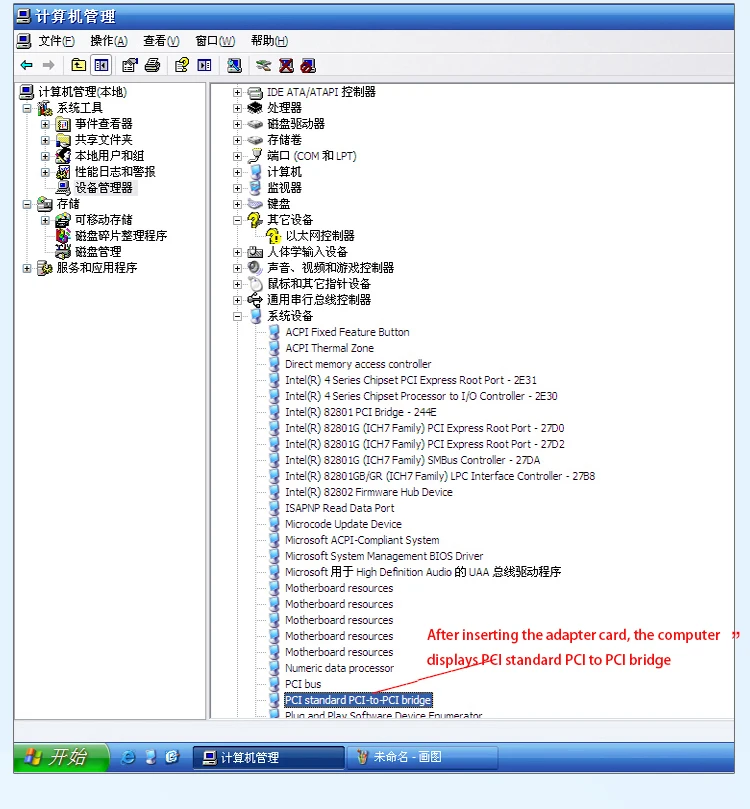This screenshot has width=750, height=809.
Task: Select Microsoft System Management BIOS Driver
Action: [x=384, y=556]
